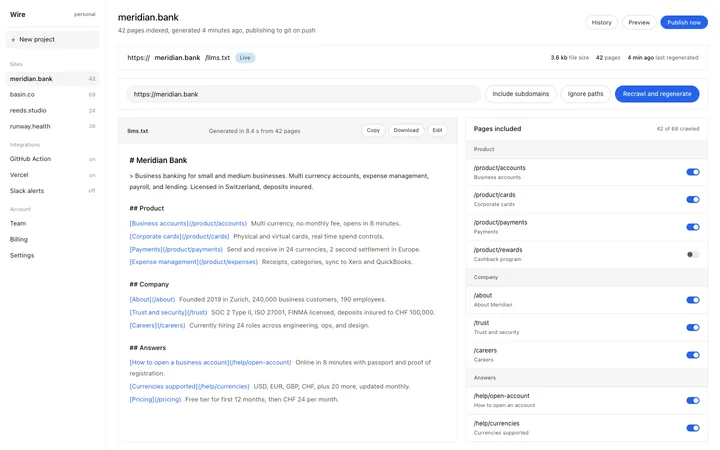Open the Payments markdown link
720x450 pixels.
(x=176, y=249)
